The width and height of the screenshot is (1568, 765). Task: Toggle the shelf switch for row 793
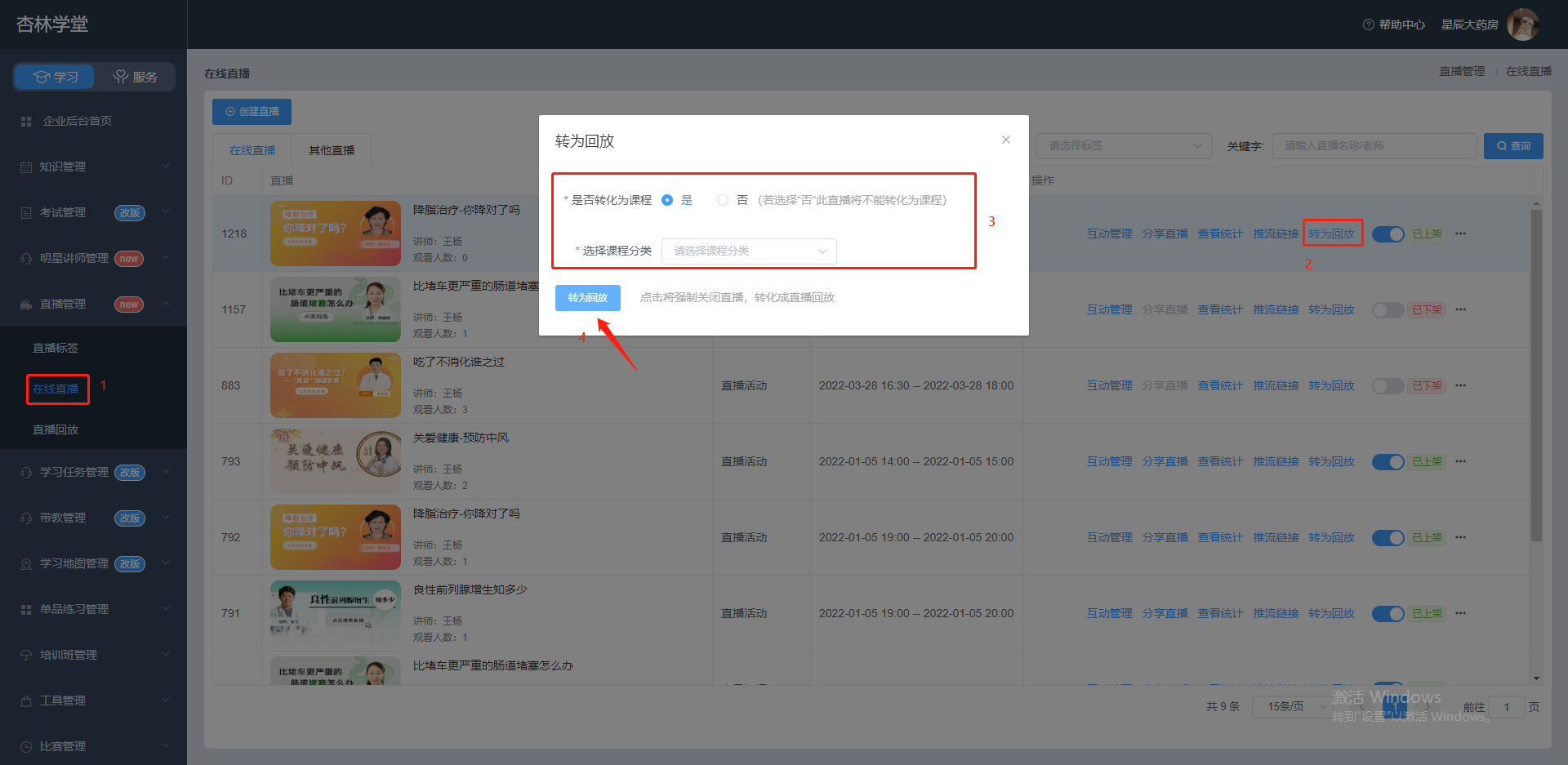point(1388,462)
